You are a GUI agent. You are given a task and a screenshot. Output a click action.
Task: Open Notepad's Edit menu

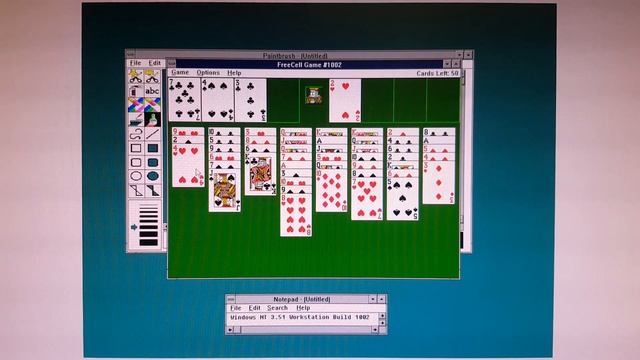coord(254,308)
